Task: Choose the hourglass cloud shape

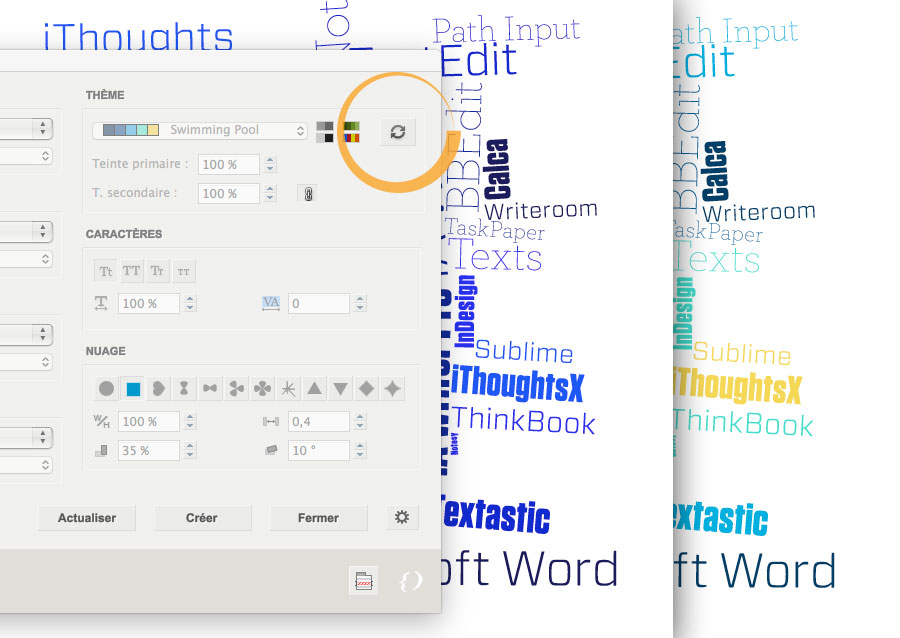Action: point(184,389)
